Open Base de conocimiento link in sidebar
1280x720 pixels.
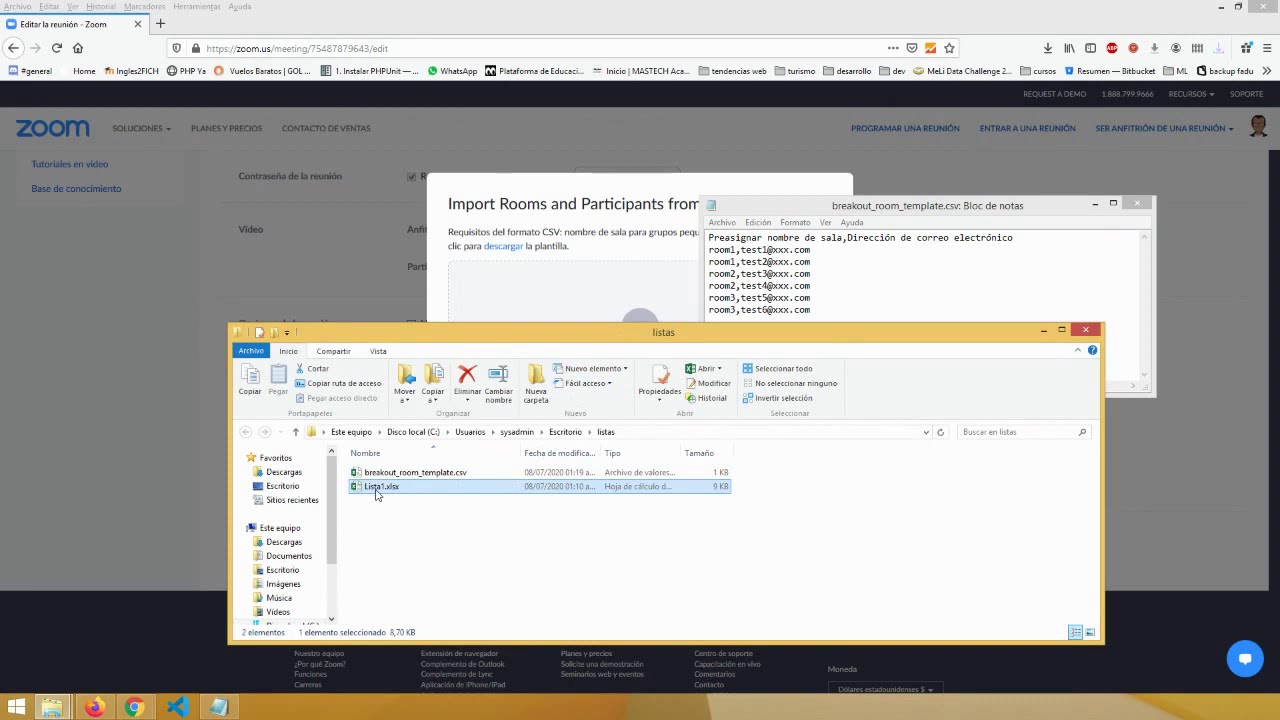pyautogui.click(x=76, y=188)
